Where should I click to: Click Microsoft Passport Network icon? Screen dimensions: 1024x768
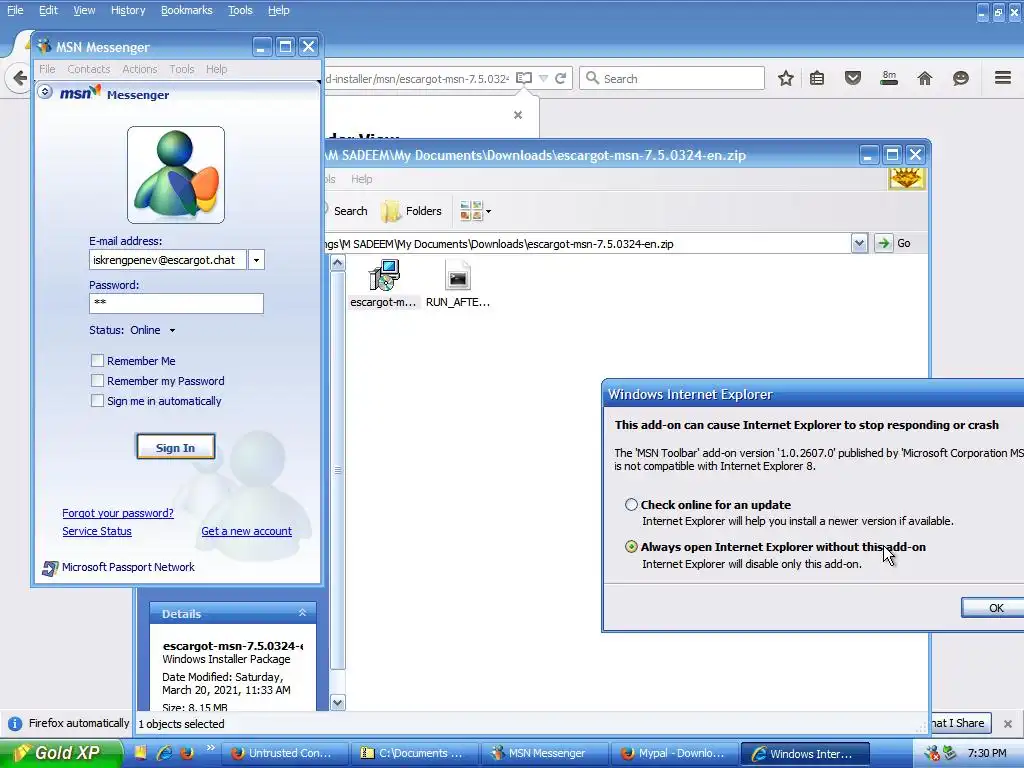point(50,568)
